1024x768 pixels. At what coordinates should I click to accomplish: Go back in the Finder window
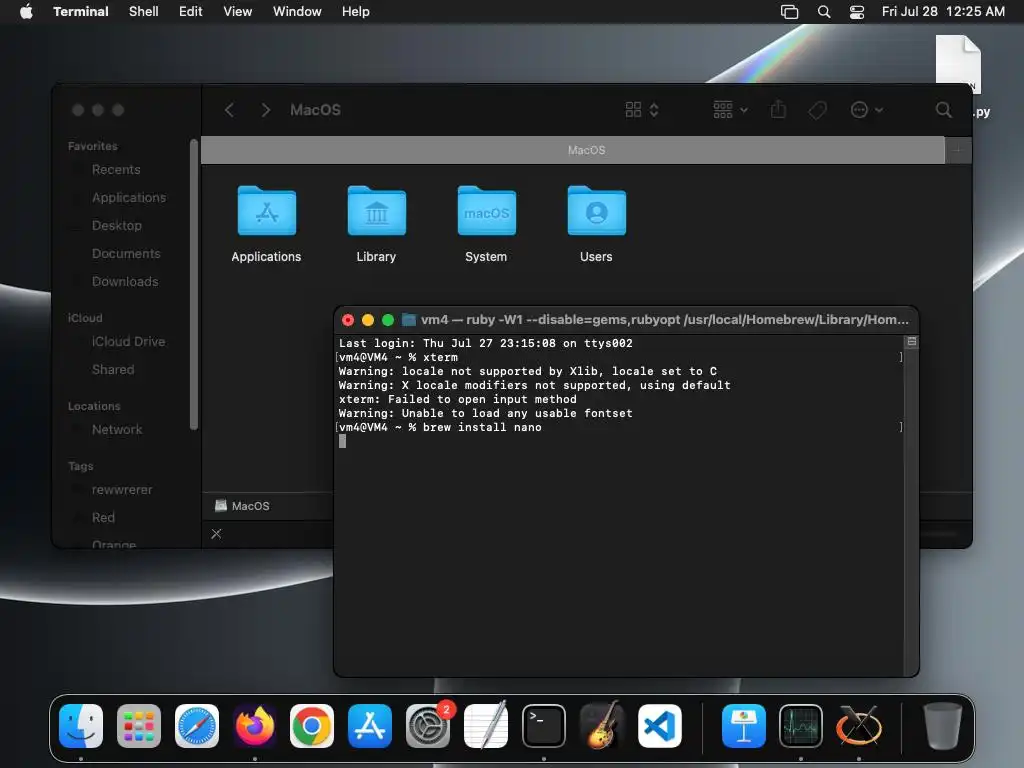(x=229, y=110)
